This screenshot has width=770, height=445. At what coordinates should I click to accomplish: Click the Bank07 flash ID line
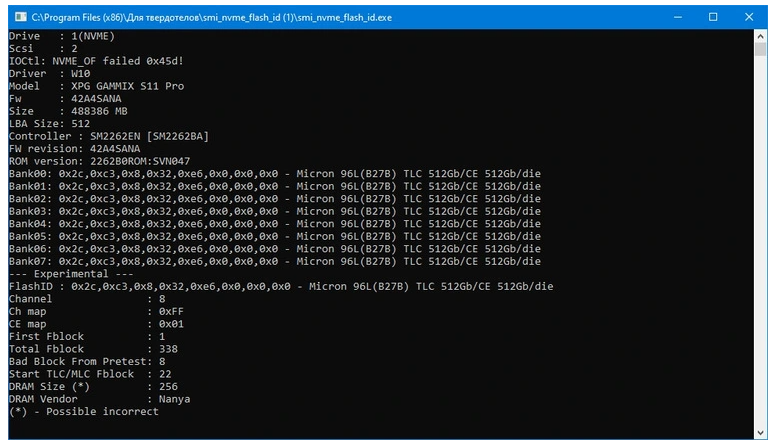point(275,262)
